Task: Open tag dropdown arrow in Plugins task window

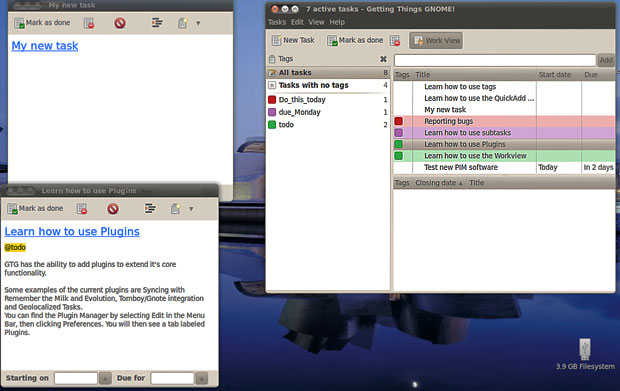Action: [191, 209]
